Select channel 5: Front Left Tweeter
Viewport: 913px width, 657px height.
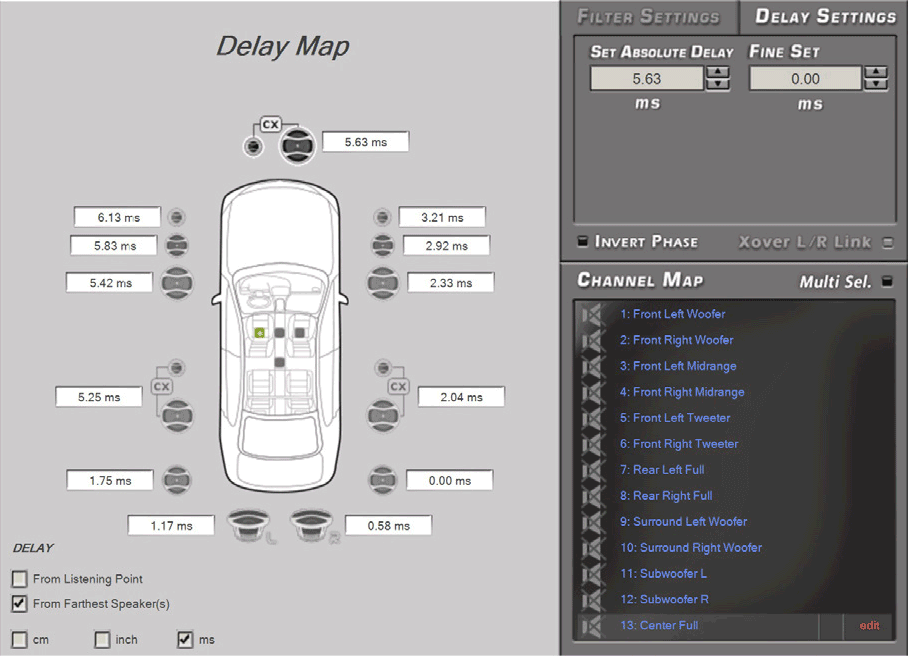[675, 418]
